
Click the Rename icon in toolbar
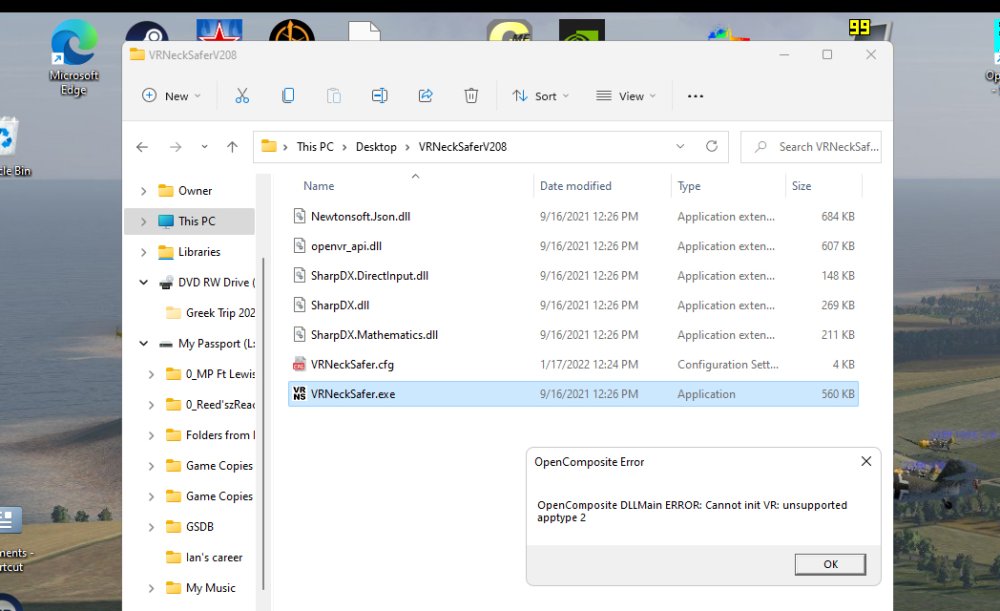click(379, 96)
